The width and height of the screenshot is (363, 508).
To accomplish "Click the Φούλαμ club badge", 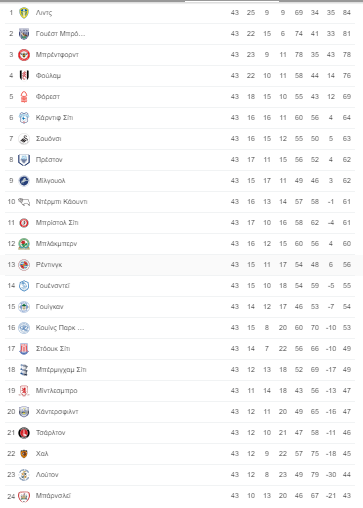I will [x=24, y=76].
